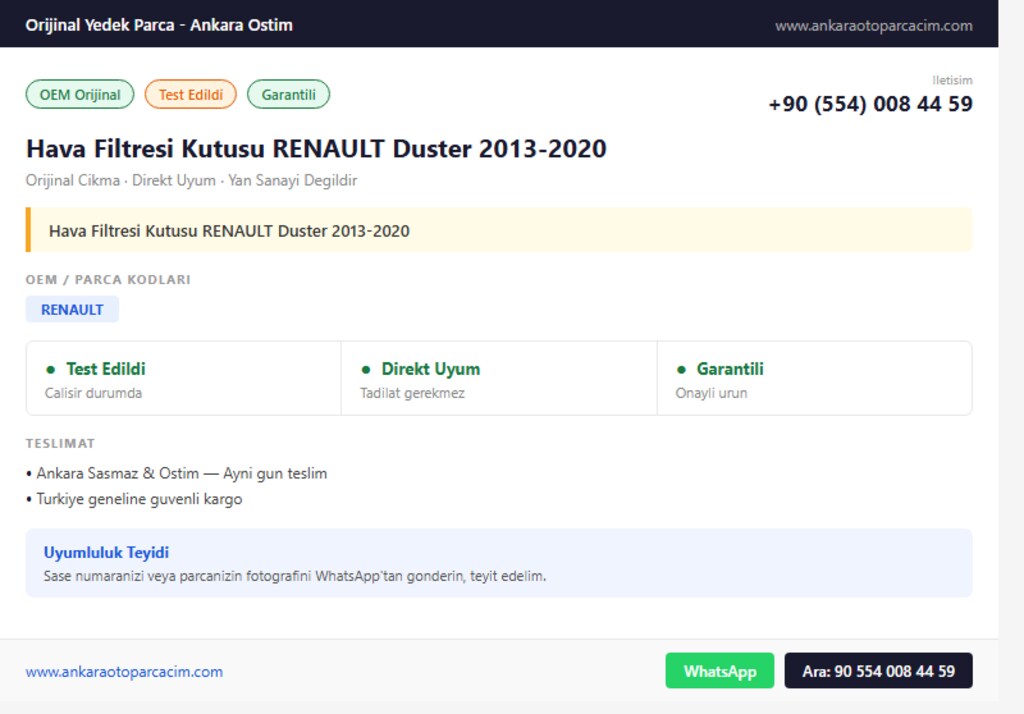Click the RENAULT brand tag
1024x714 pixels.
pos(72,310)
